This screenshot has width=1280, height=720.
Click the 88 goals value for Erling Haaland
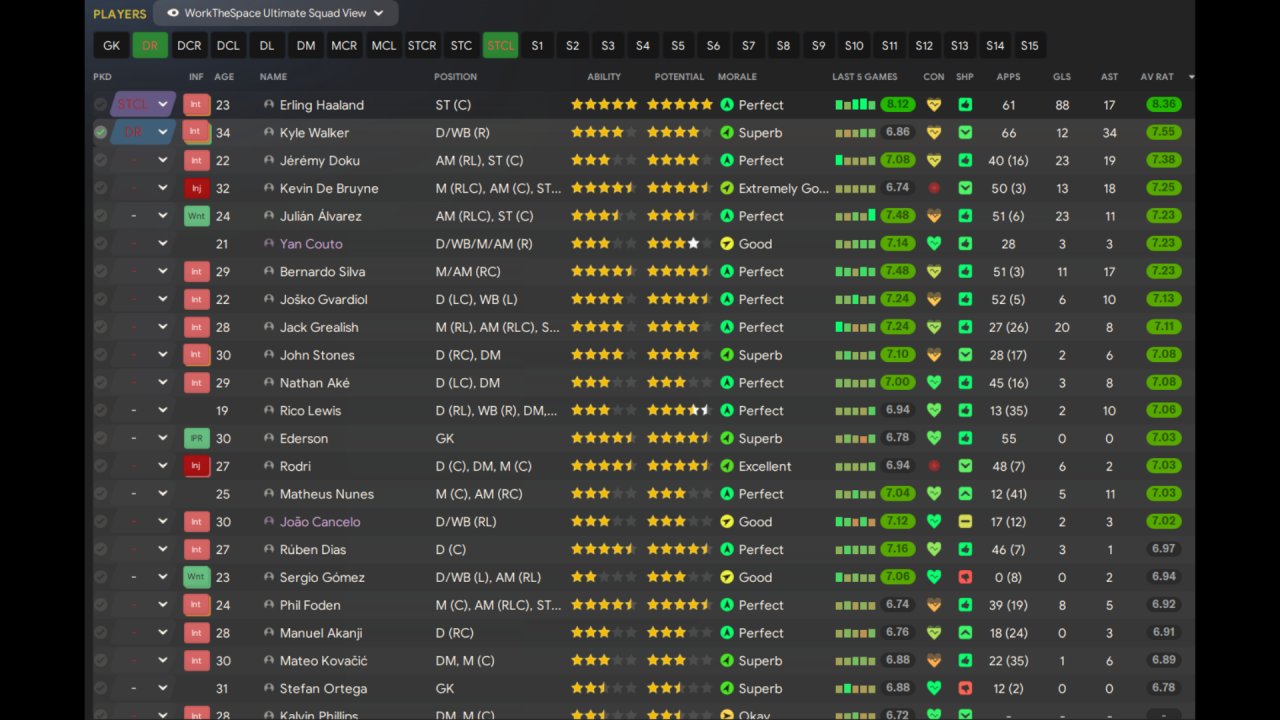tap(1061, 105)
